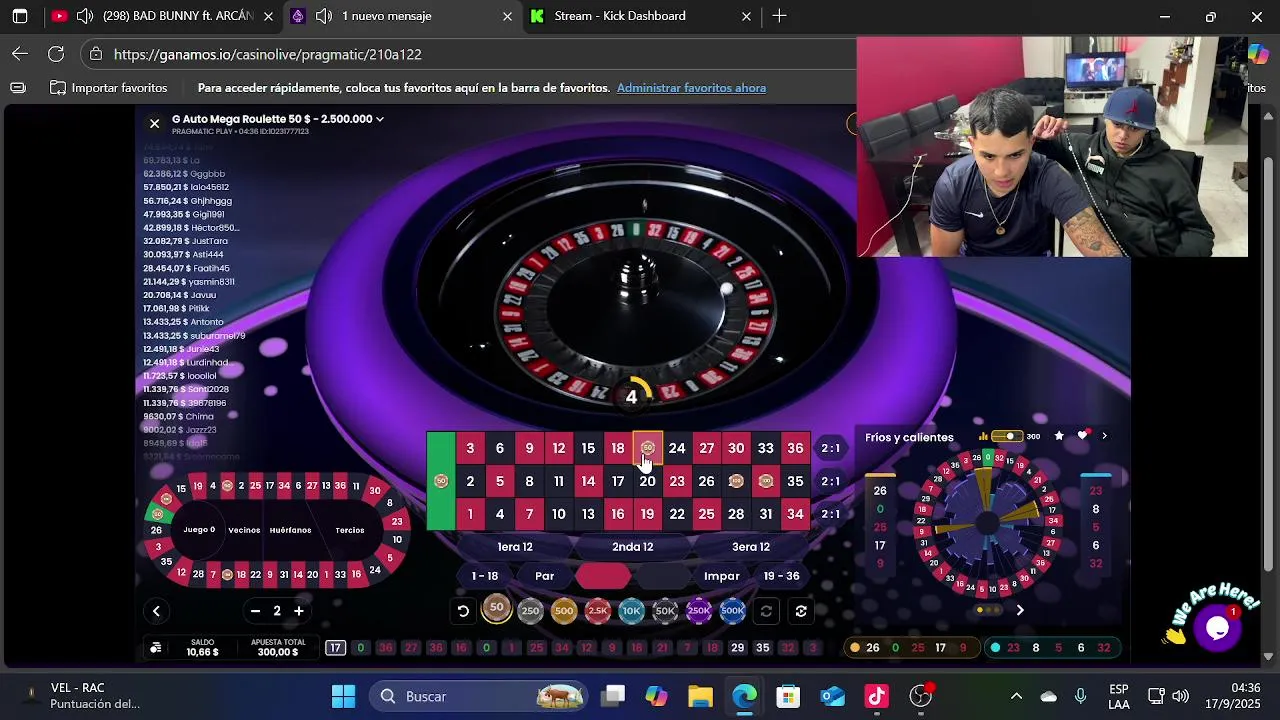Place a Tercios racetrack bet
1280x720 pixels.
tap(350, 530)
